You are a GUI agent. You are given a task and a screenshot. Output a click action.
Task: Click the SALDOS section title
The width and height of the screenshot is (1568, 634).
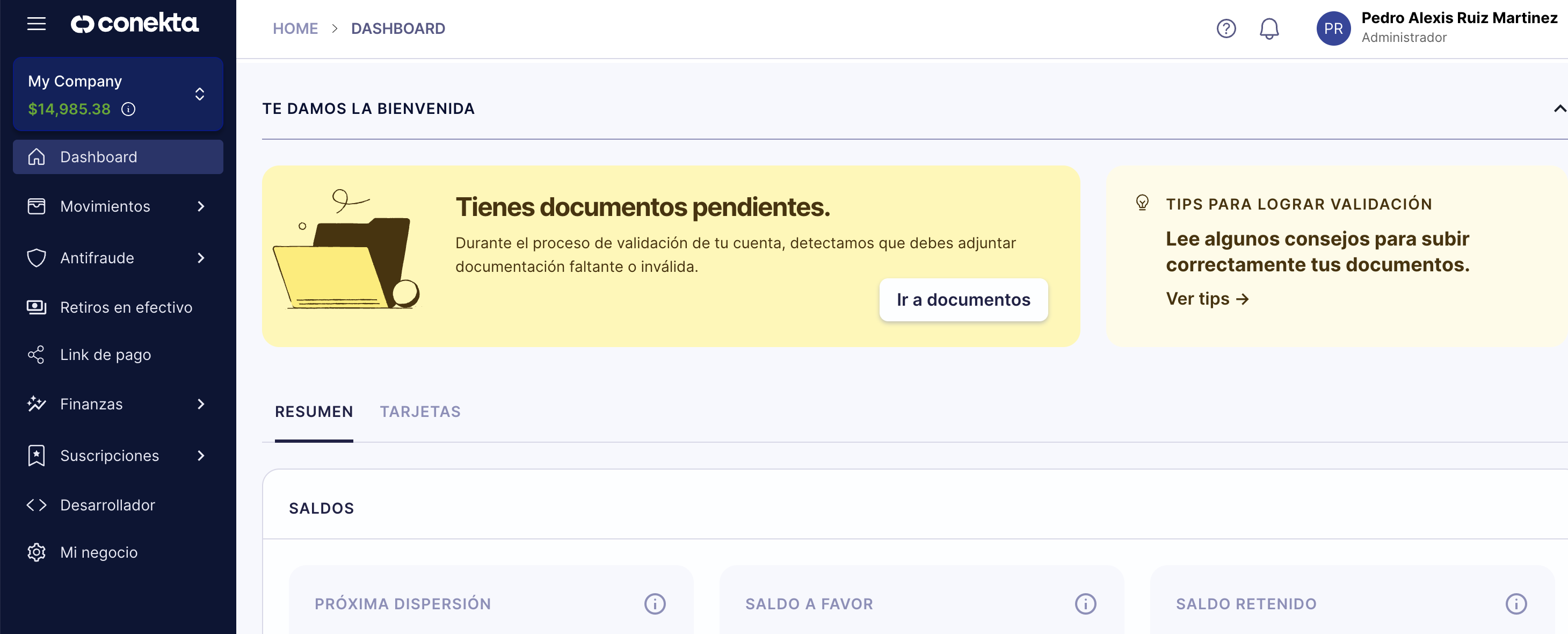(322, 508)
